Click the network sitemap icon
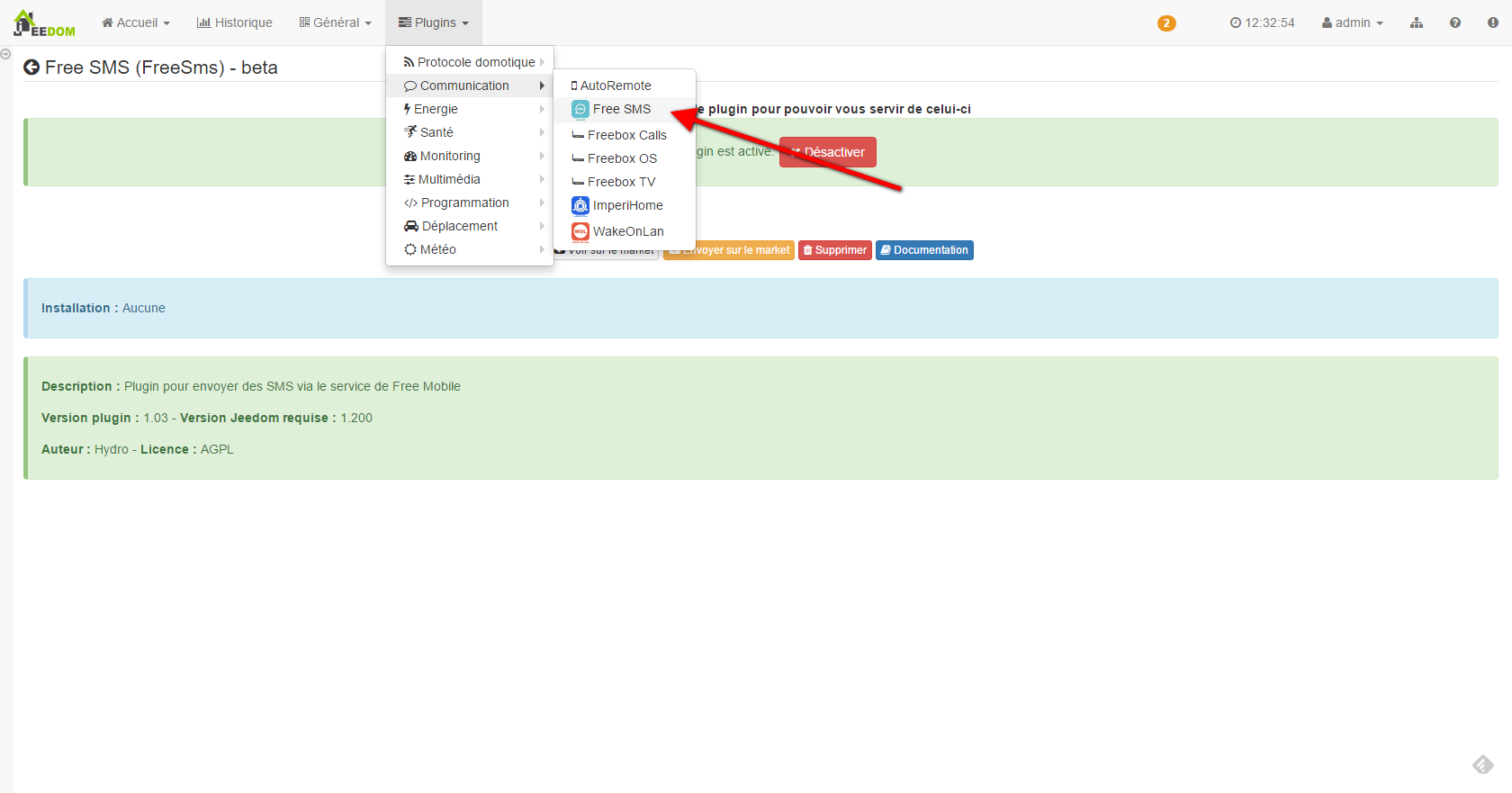Image resolution: width=1512 pixels, height=793 pixels. [x=1417, y=23]
